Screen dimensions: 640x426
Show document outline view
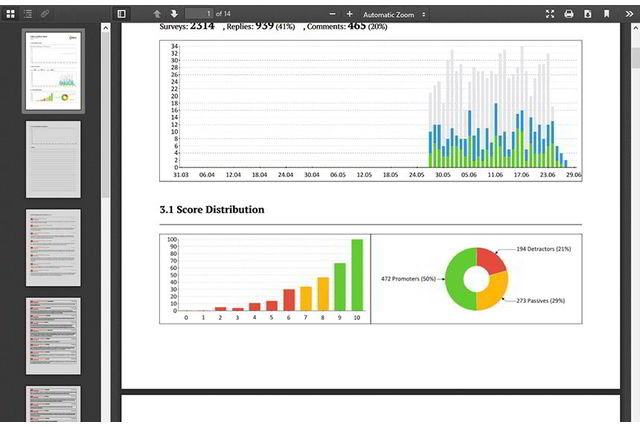(28, 14)
